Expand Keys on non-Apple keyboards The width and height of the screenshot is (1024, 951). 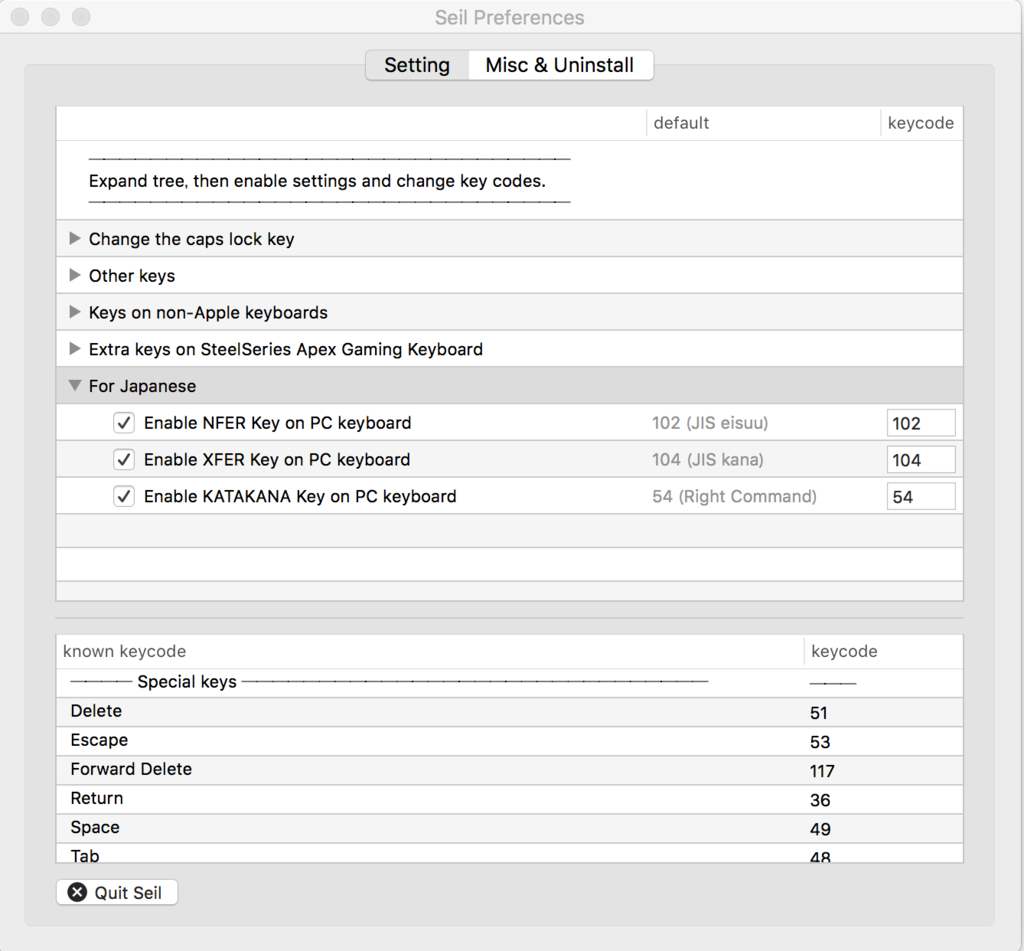tap(75, 312)
